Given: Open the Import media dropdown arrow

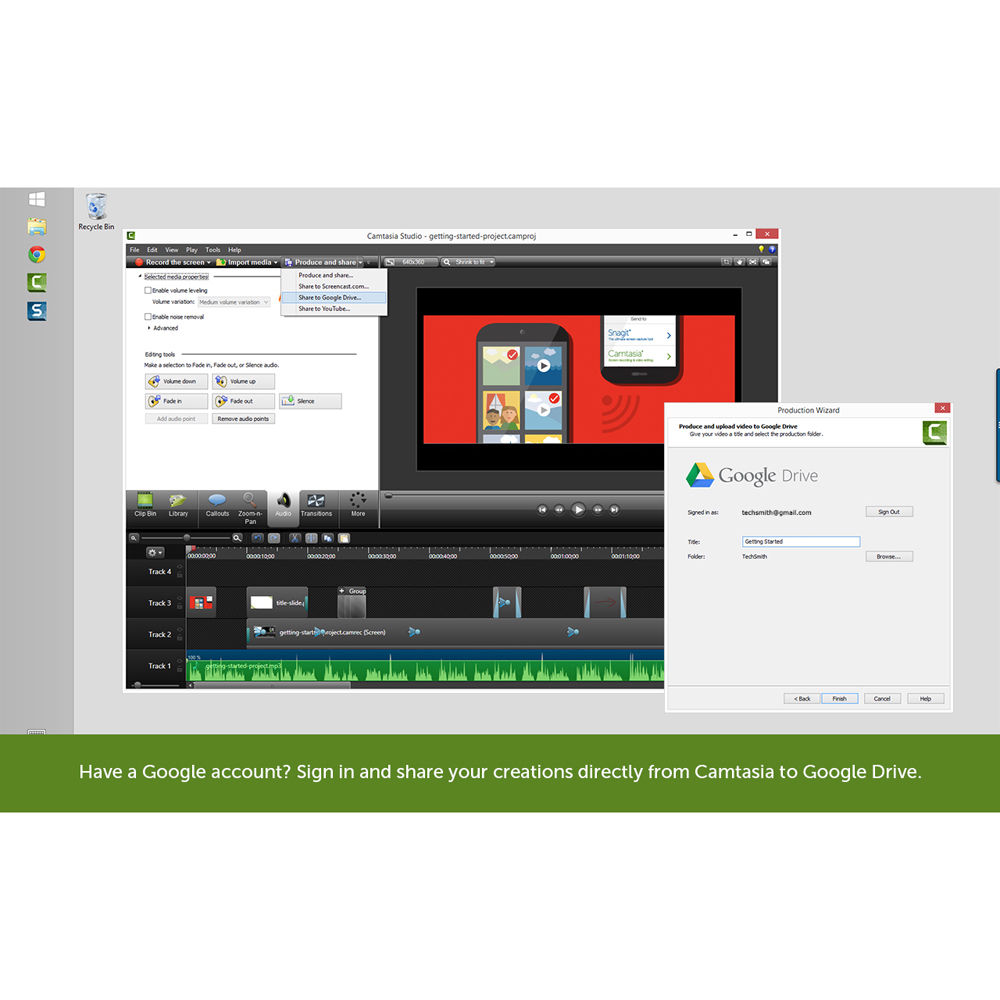Looking at the screenshot, I should [x=276, y=262].
